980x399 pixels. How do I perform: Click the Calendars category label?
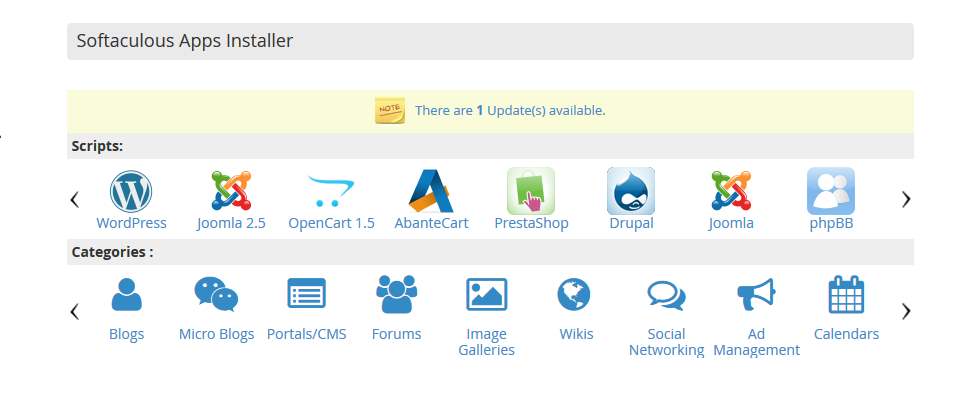(846, 335)
